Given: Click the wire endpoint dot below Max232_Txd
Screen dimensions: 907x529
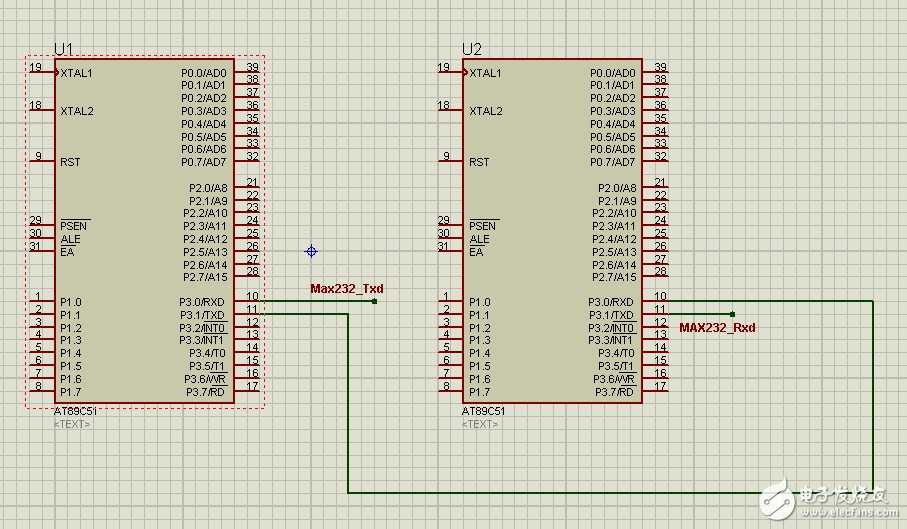Looking at the screenshot, I should (374, 301).
